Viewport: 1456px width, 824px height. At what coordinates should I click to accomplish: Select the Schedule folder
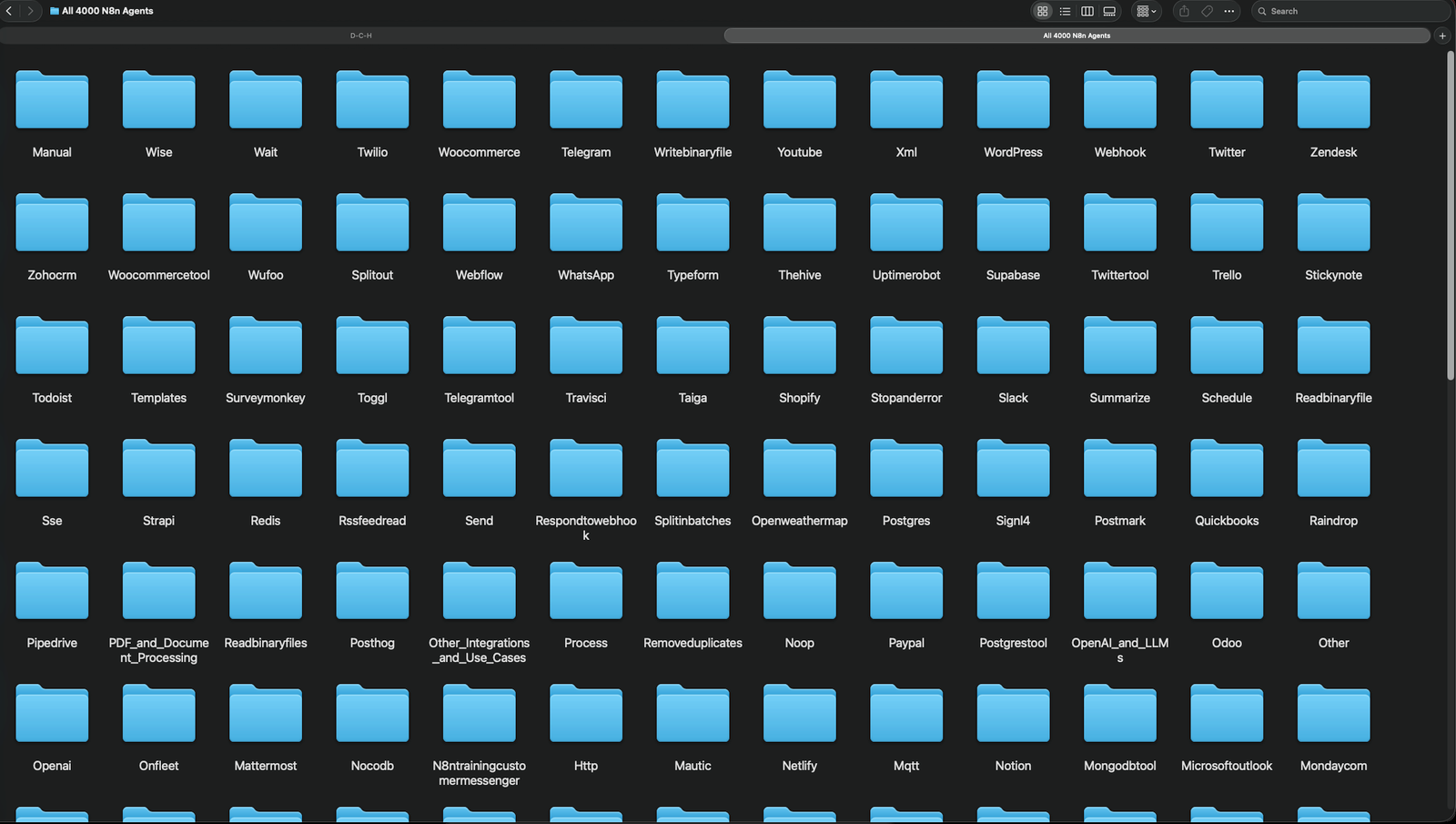[x=1227, y=346]
